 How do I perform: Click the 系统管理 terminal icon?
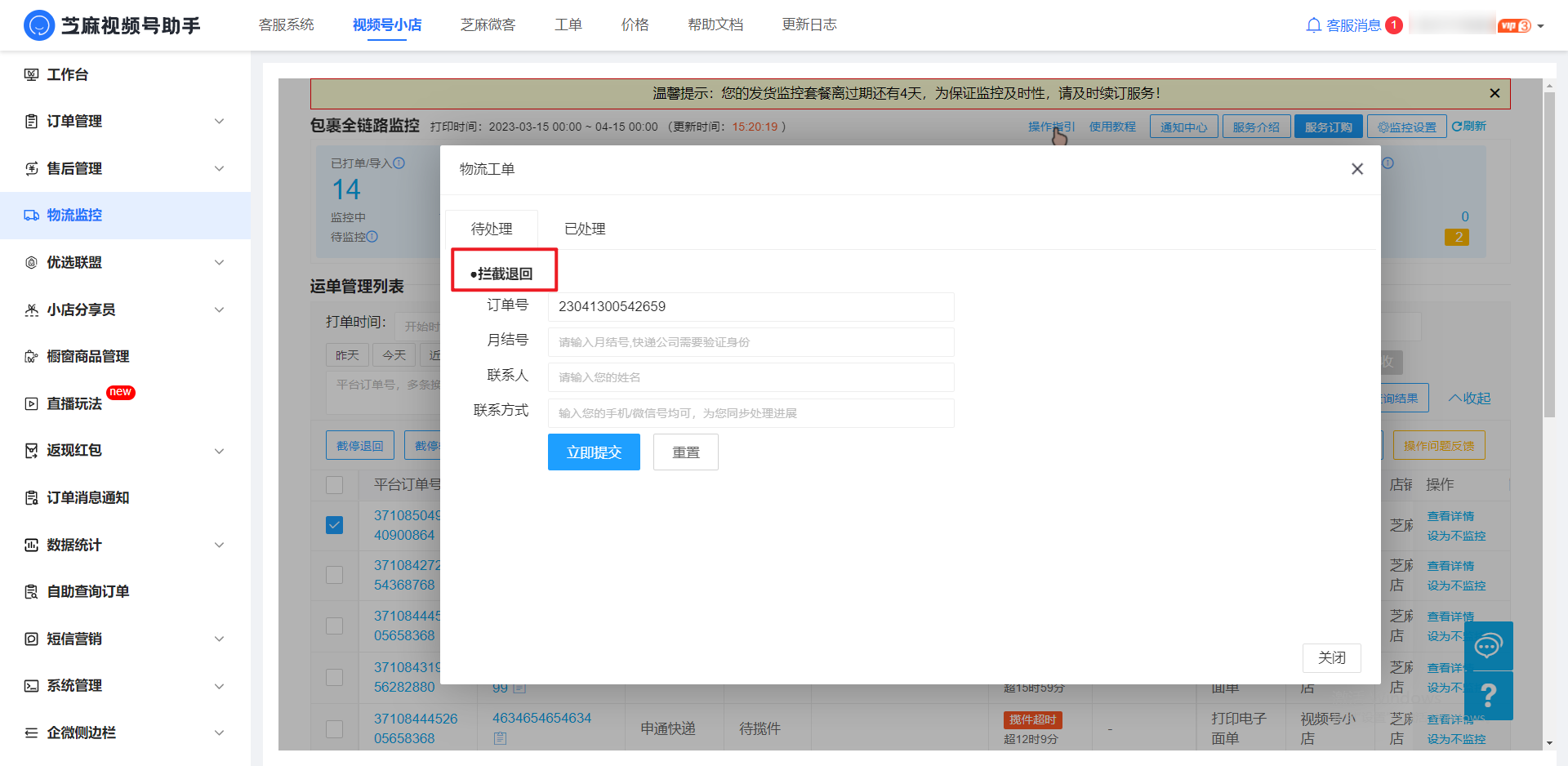31,685
